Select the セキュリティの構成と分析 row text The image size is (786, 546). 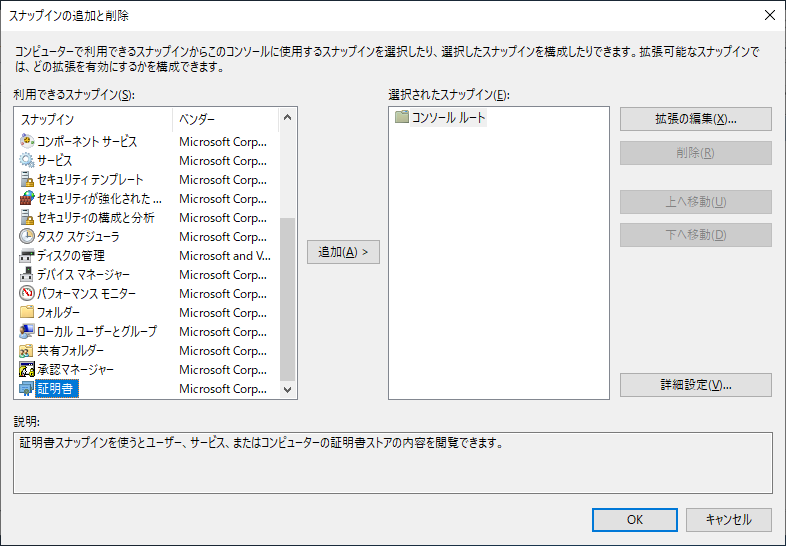tap(96, 218)
